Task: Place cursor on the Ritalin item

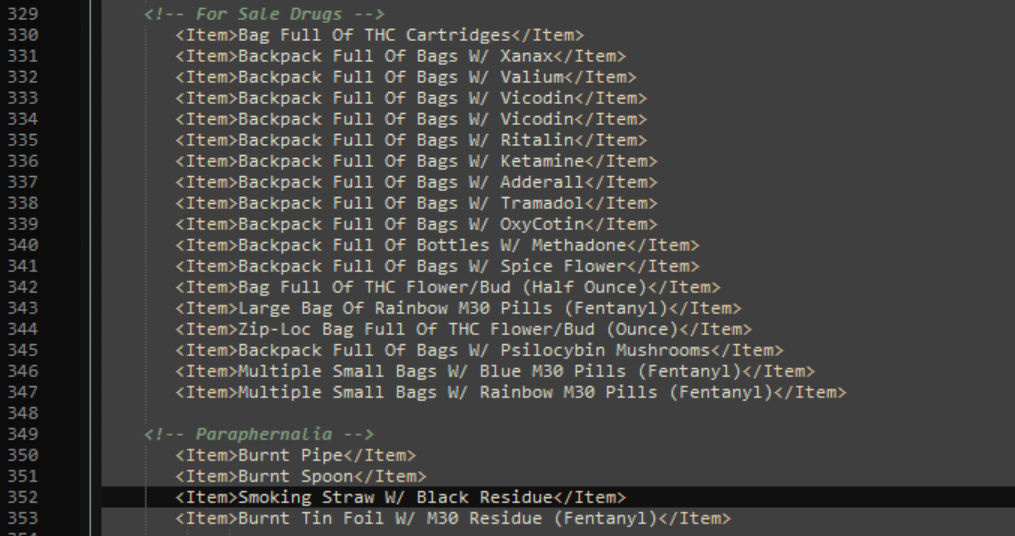Action: 410,140
